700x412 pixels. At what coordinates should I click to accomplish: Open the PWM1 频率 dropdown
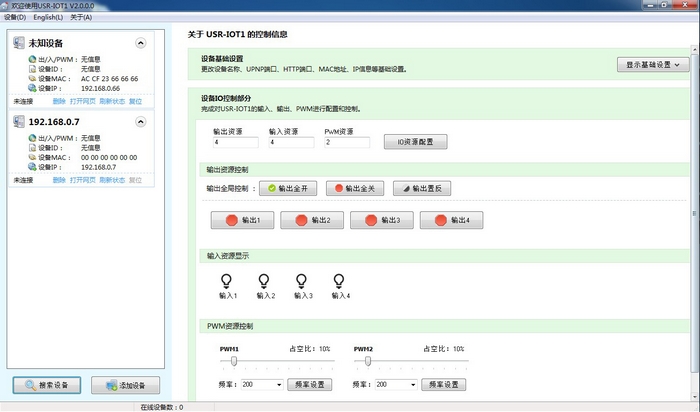click(279, 385)
